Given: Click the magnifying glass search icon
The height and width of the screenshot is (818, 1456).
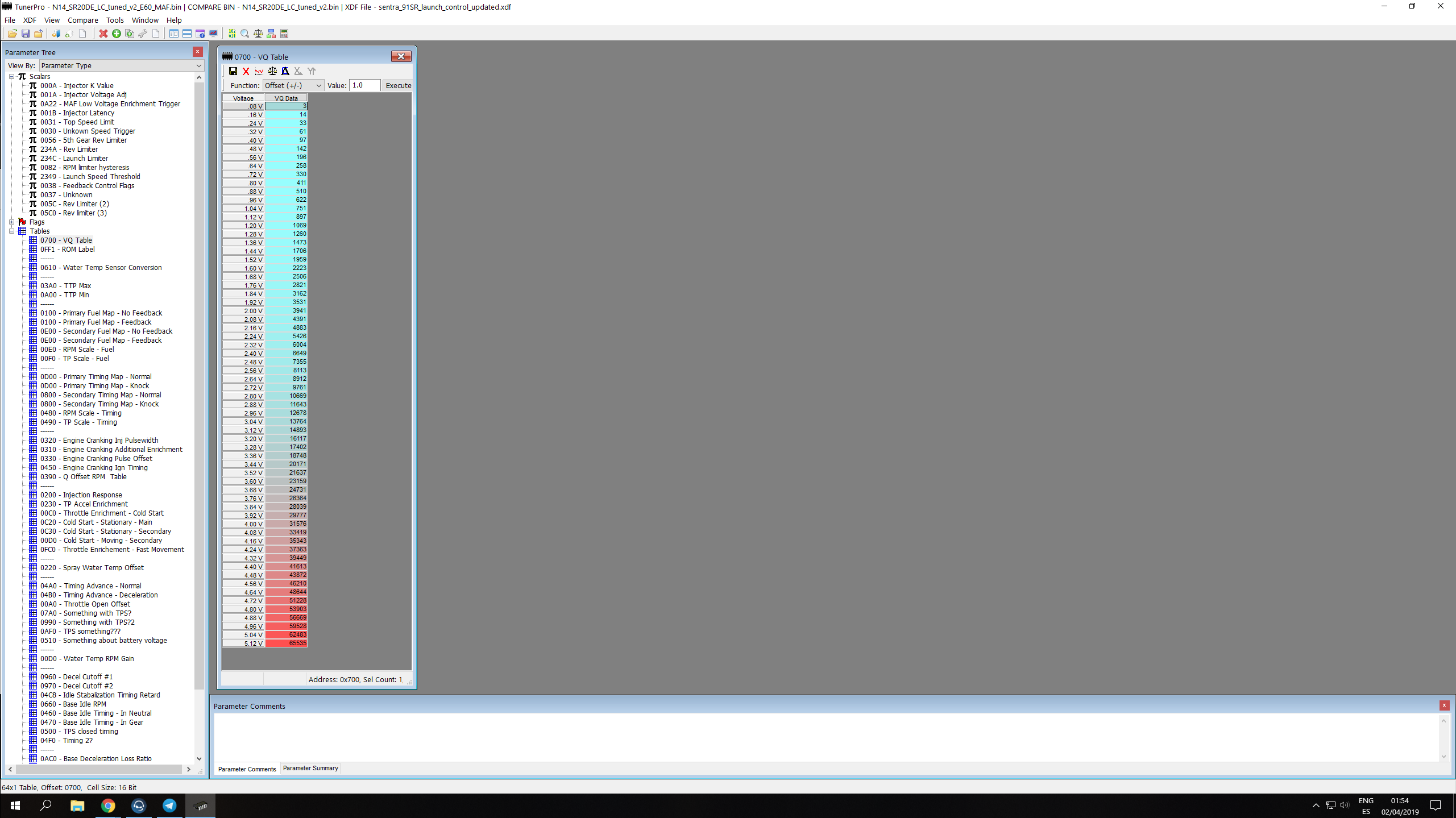Looking at the screenshot, I should tap(245, 34).
